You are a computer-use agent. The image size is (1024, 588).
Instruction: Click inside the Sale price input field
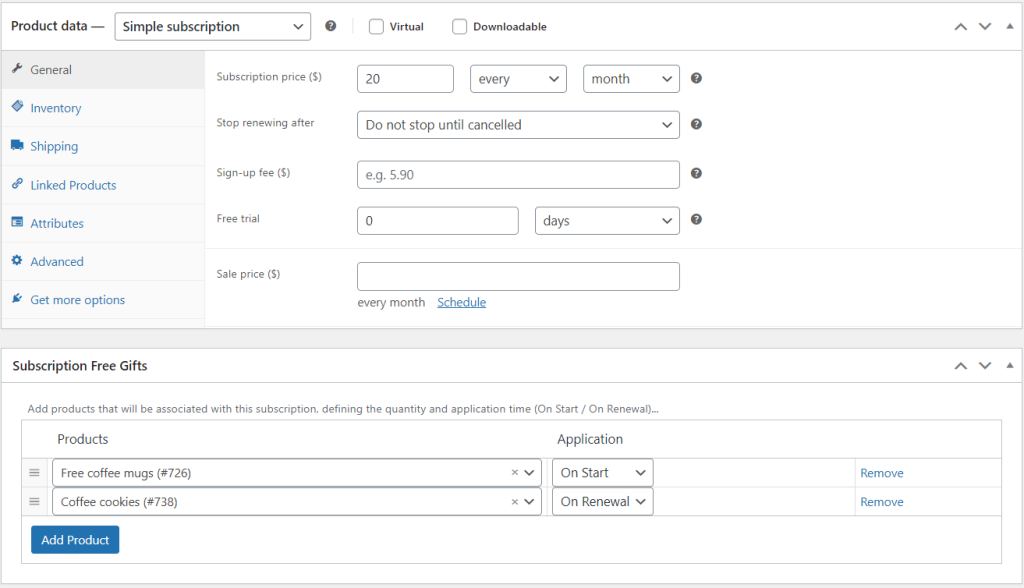(x=518, y=276)
